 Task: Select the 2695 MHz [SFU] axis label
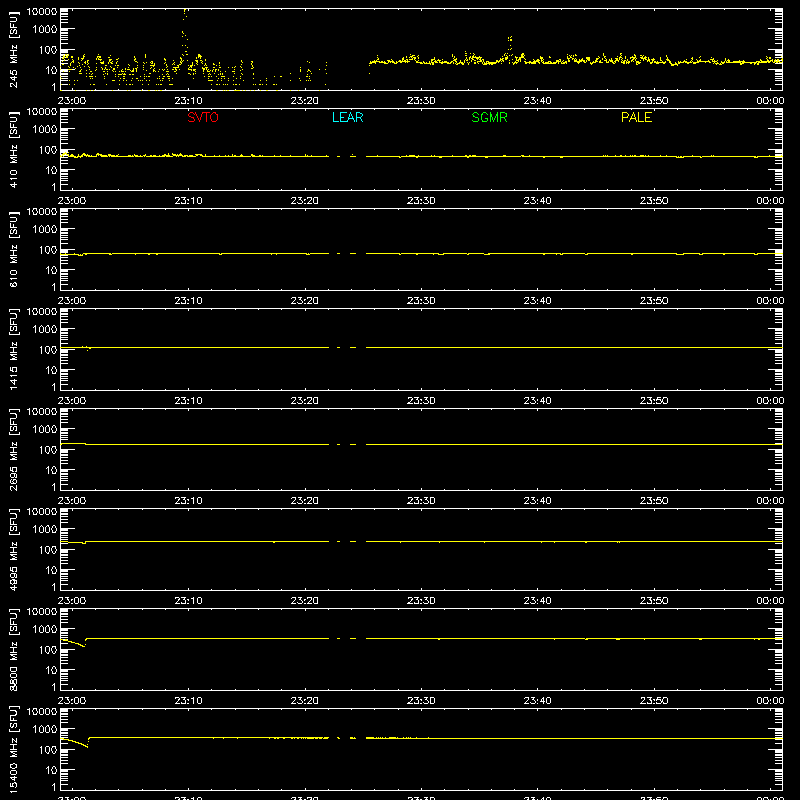pyautogui.click(x=13, y=449)
